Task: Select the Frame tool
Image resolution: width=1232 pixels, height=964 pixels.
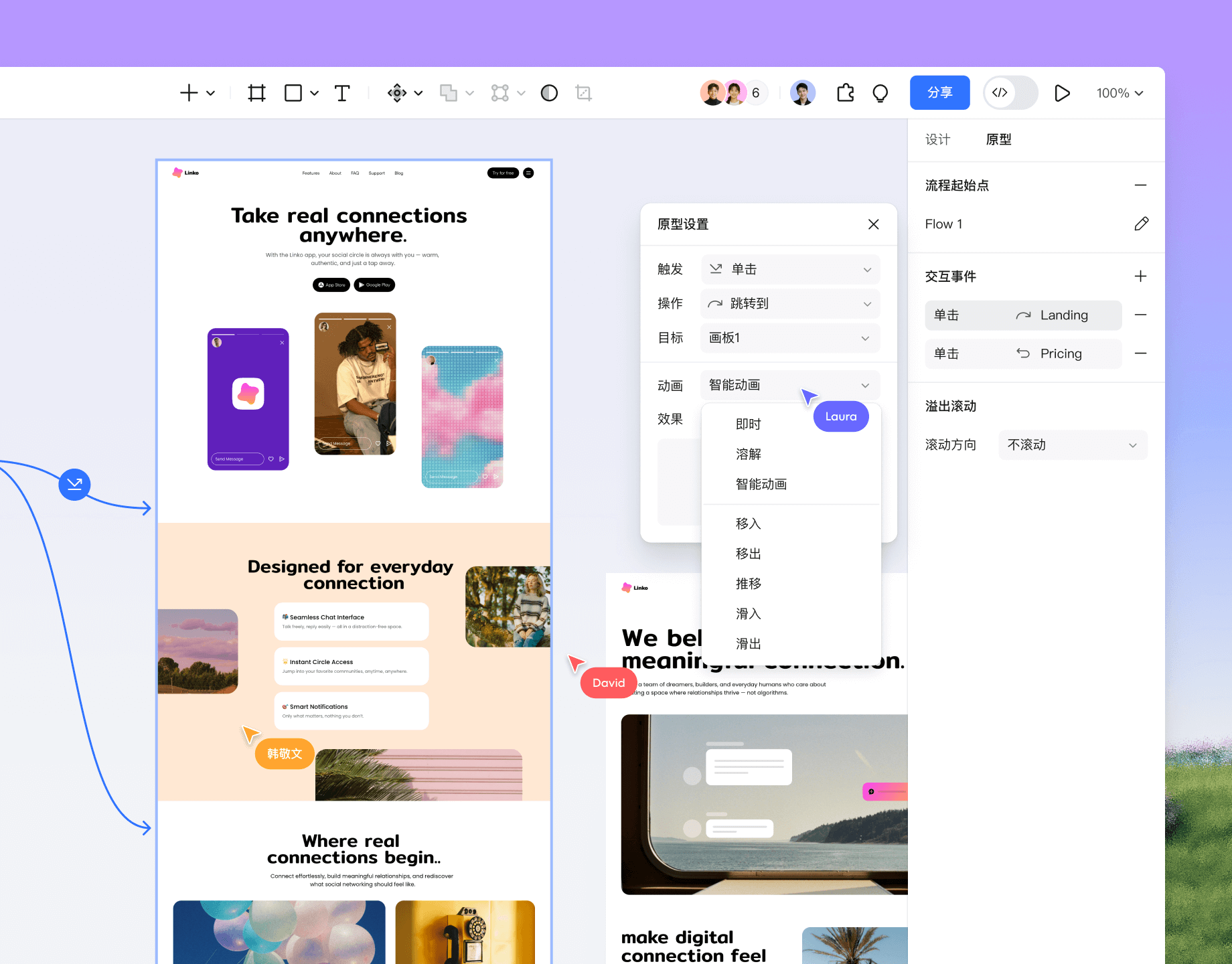Action: point(256,92)
